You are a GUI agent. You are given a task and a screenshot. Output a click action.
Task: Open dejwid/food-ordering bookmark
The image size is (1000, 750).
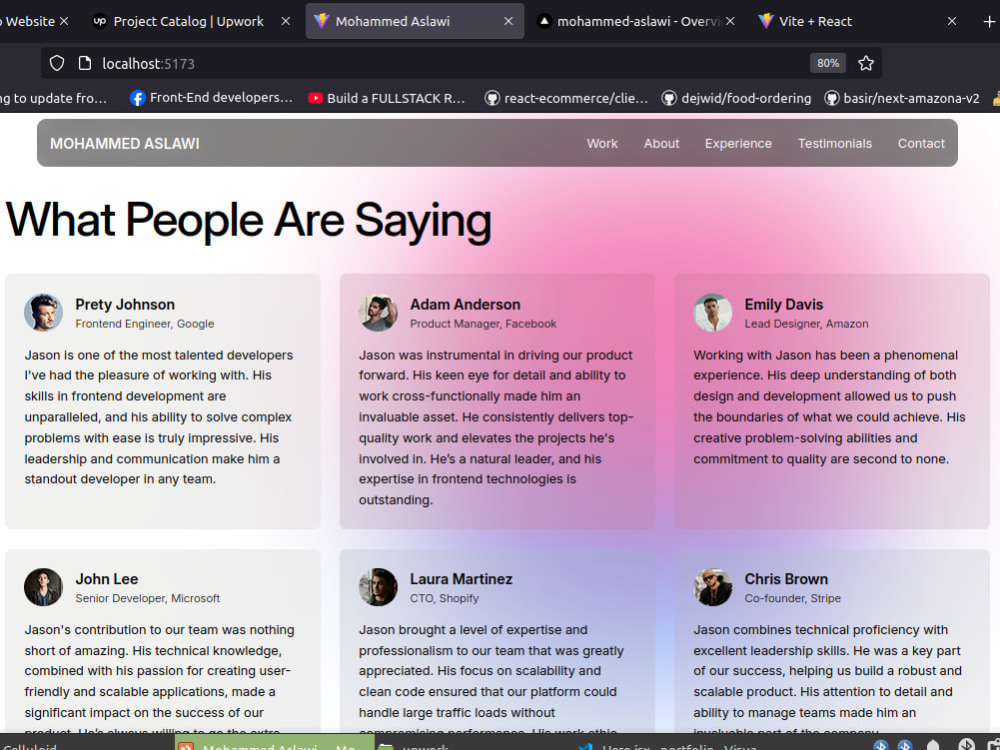(737, 98)
